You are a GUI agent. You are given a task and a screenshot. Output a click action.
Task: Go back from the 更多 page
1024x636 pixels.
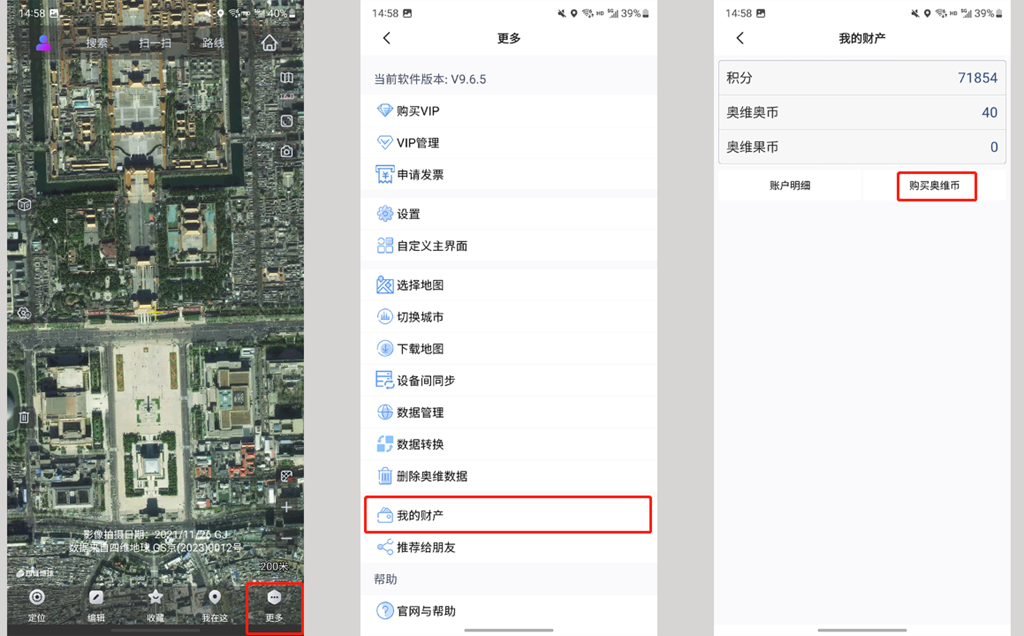(387, 38)
